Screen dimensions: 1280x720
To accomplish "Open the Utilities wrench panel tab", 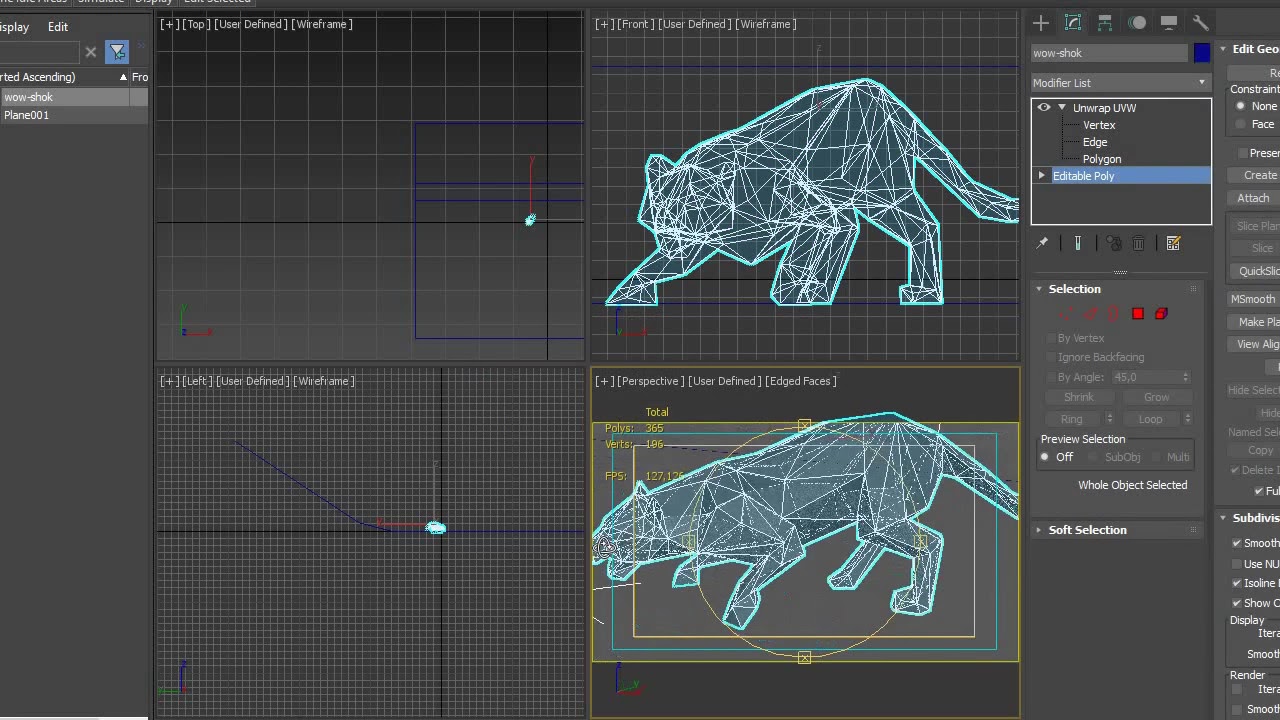I will [x=1200, y=23].
